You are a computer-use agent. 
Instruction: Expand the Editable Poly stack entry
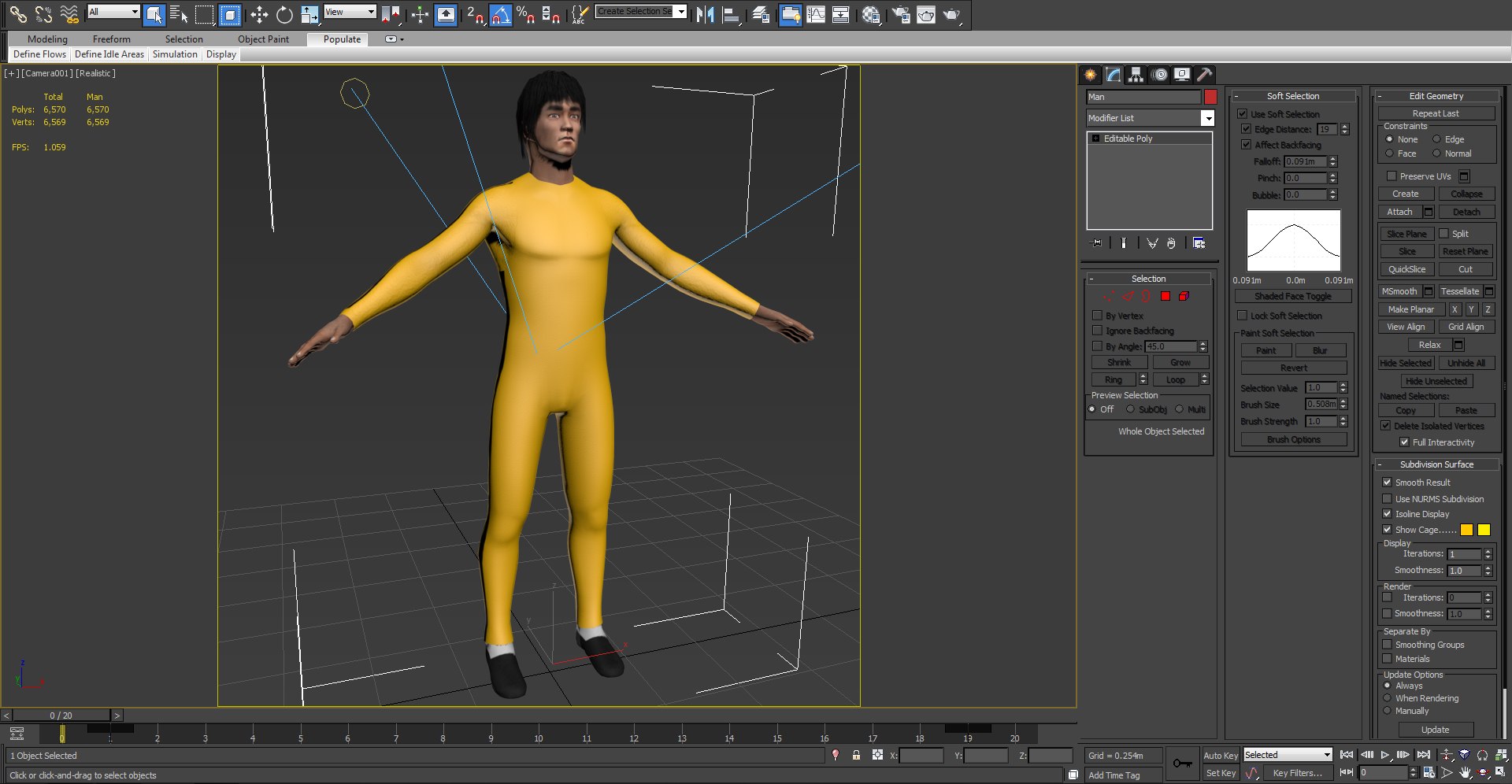tap(1095, 139)
